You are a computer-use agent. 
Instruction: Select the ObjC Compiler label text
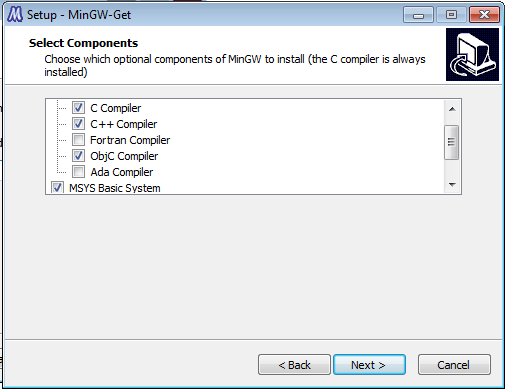[x=124, y=156]
